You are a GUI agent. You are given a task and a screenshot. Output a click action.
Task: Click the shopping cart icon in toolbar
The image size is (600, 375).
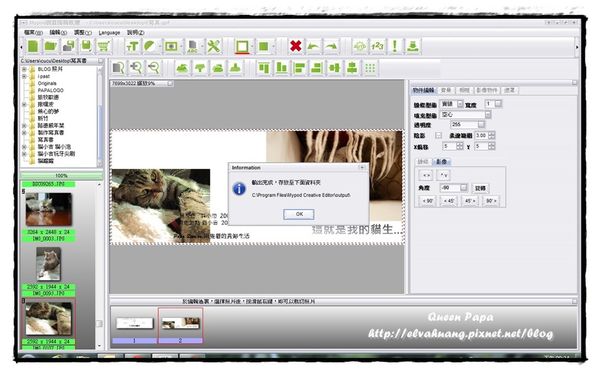(x=104, y=46)
